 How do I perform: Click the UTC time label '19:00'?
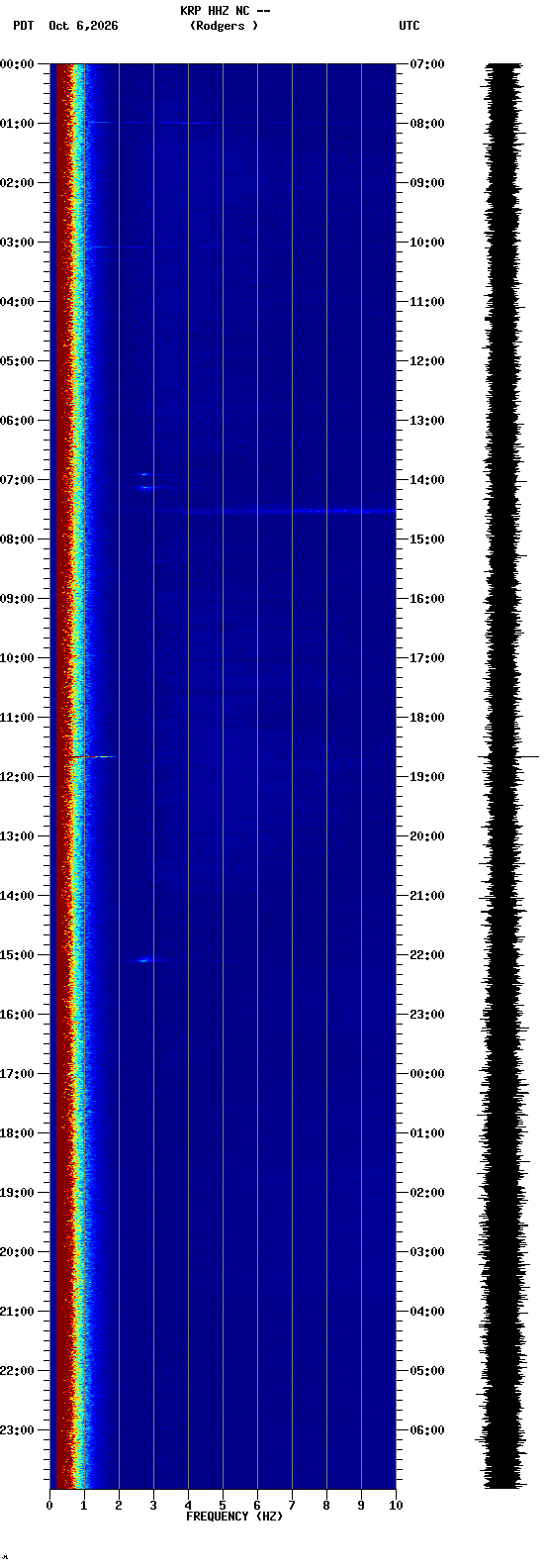point(427,777)
